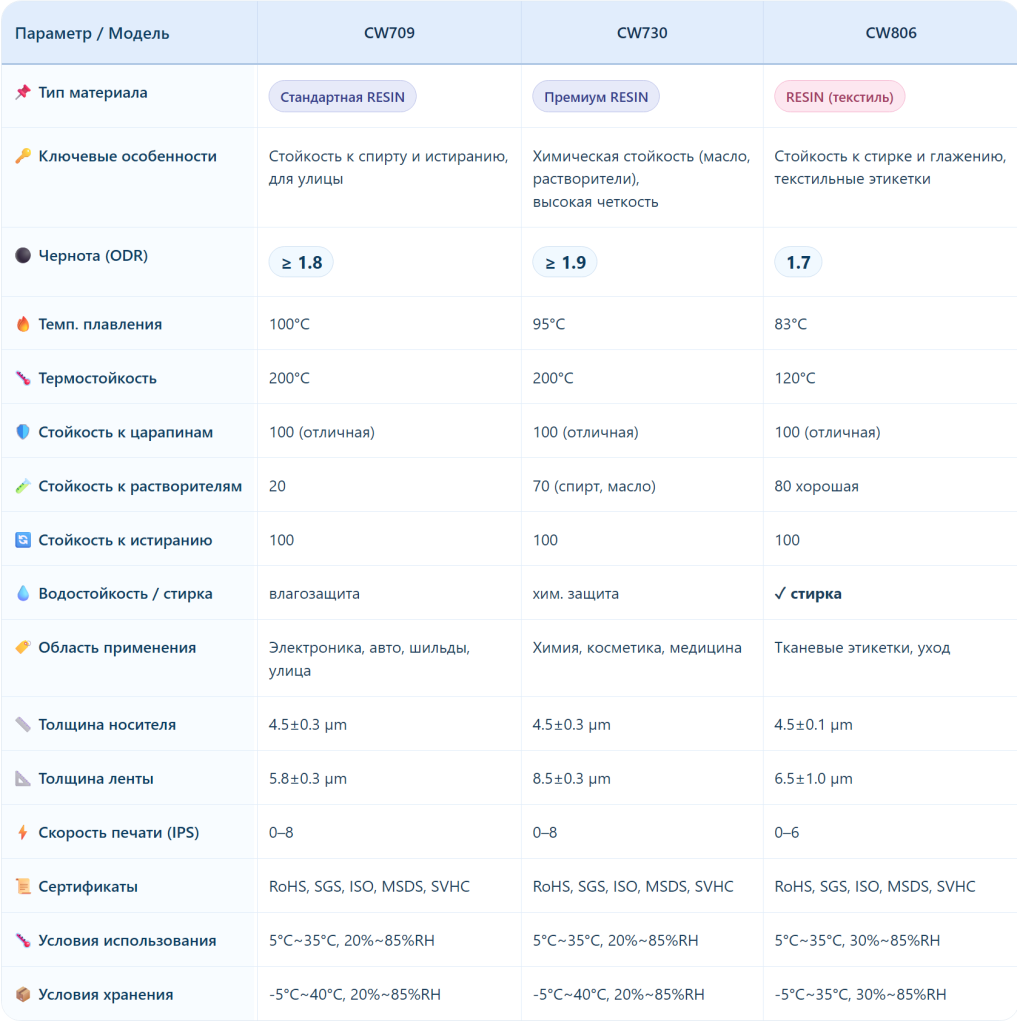Viewport: 1017px width, 1024px height.
Task: Click the shield icon beside Стойкость к царапинам
Action: tap(23, 432)
